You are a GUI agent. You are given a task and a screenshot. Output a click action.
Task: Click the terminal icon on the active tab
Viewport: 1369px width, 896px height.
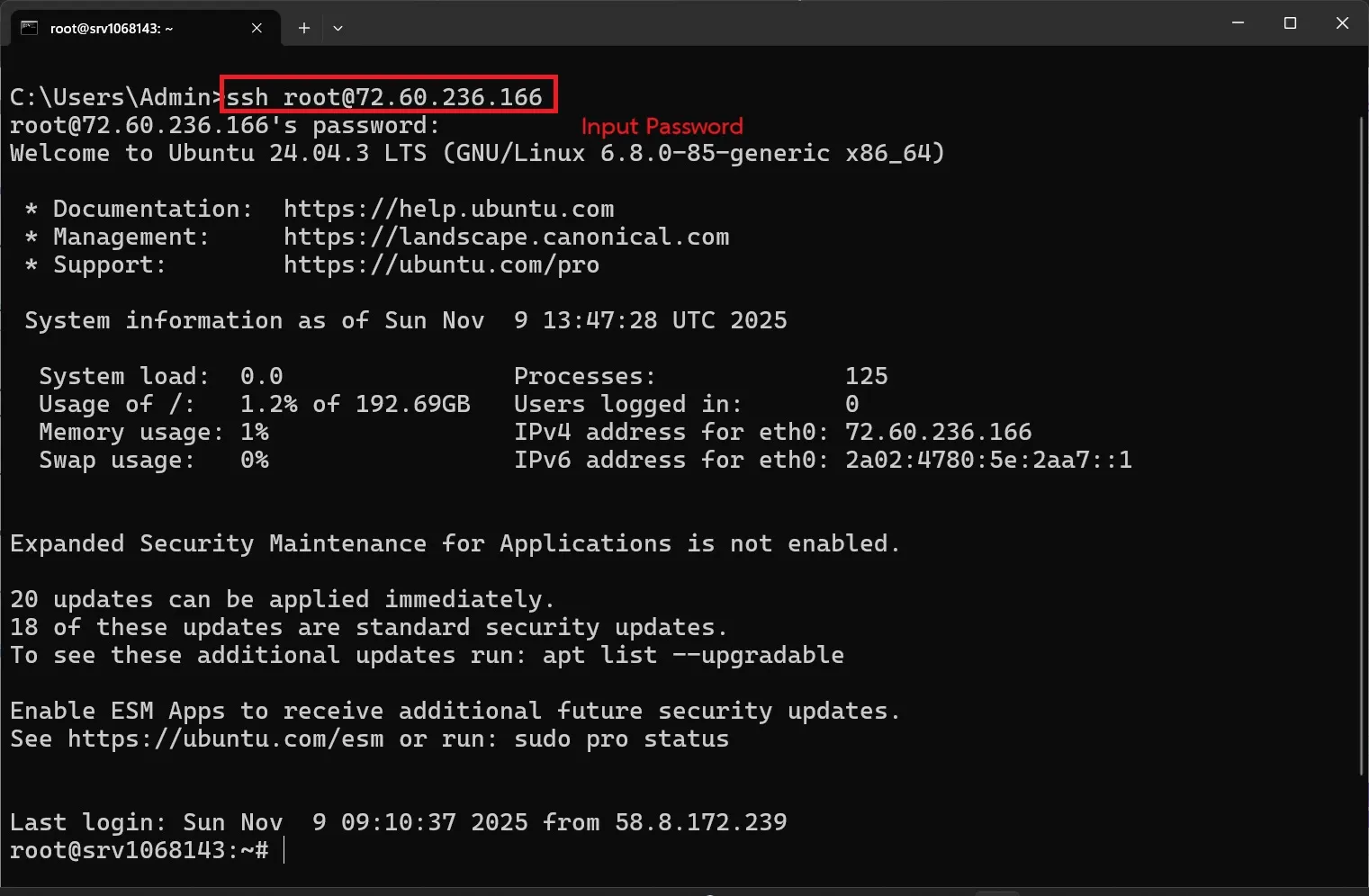coord(27,28)
